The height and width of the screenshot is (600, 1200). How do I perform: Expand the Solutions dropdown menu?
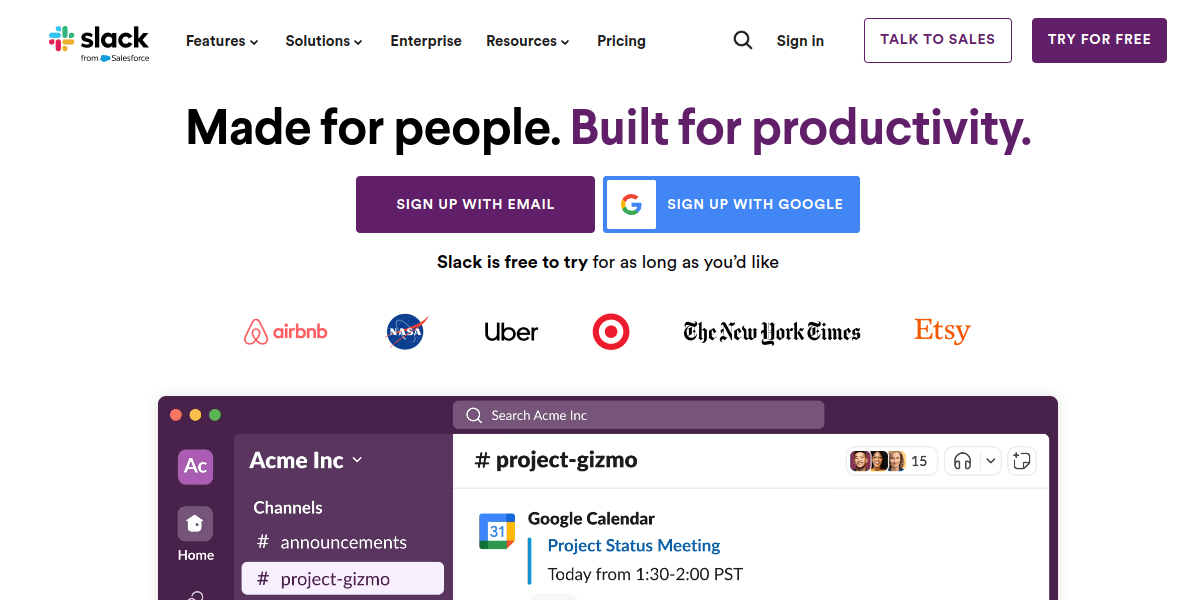(x=323, y=41)
